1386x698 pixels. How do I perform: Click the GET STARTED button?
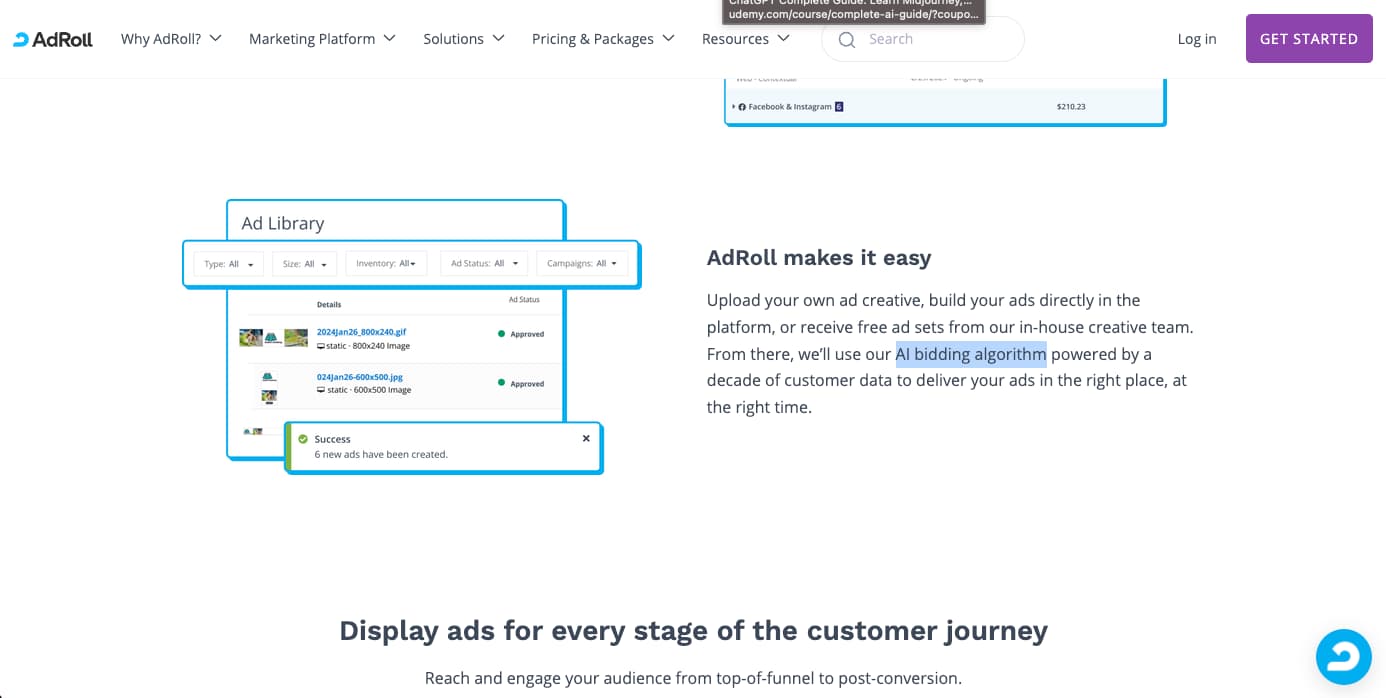point(1309,39)
